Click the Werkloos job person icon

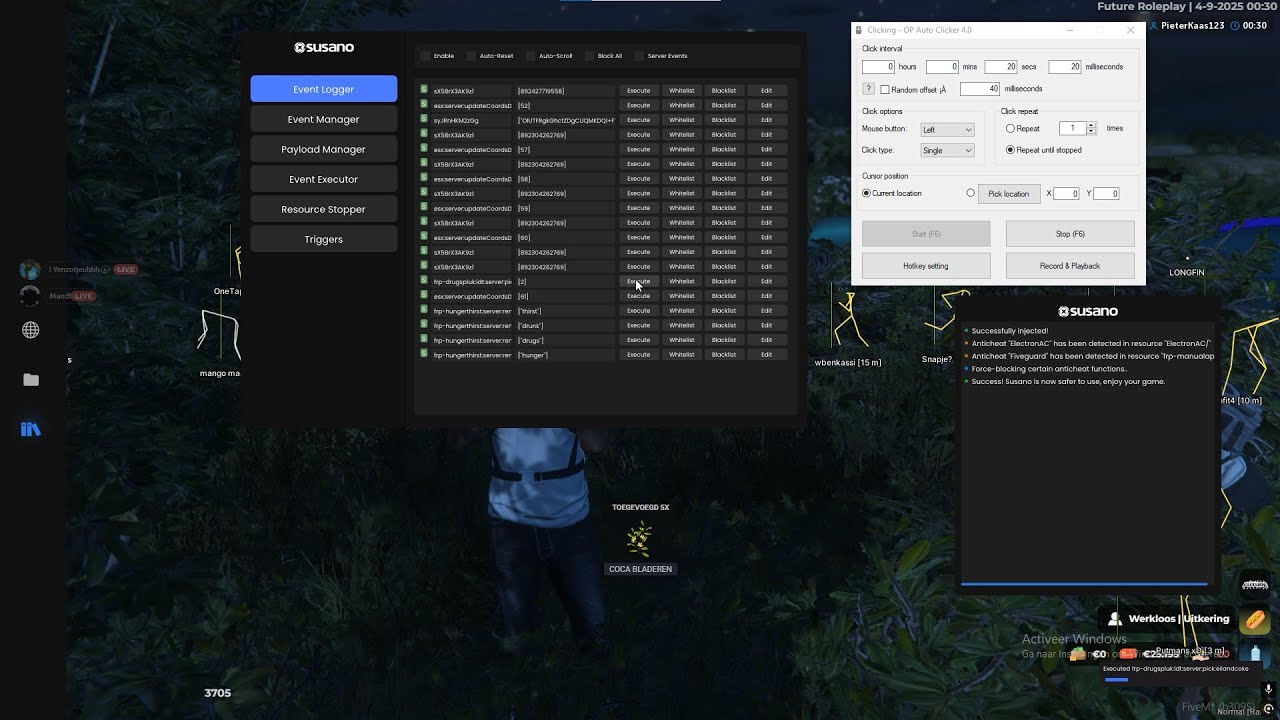pos(1114,619)
